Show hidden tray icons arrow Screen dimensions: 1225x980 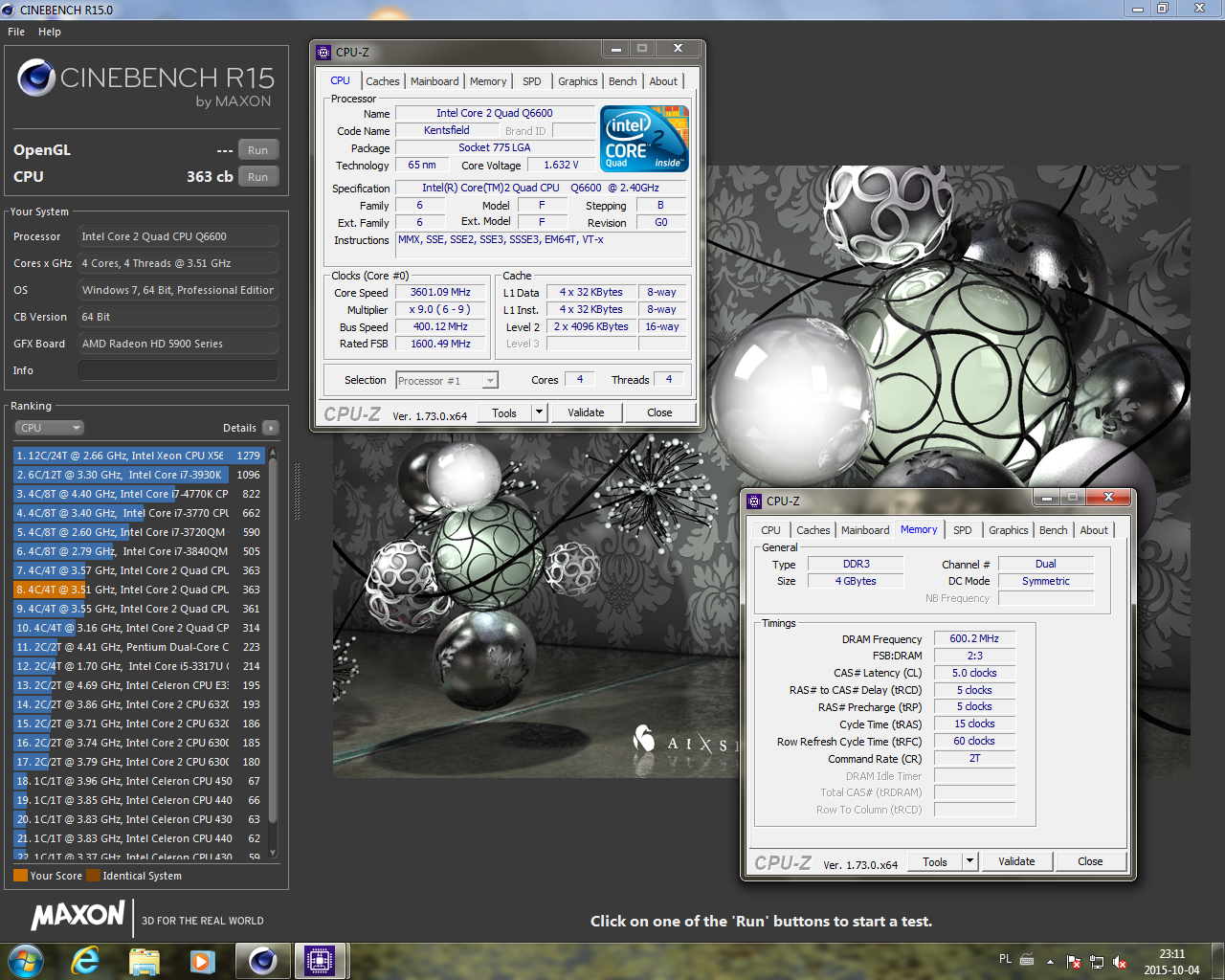click(1050, 961)
